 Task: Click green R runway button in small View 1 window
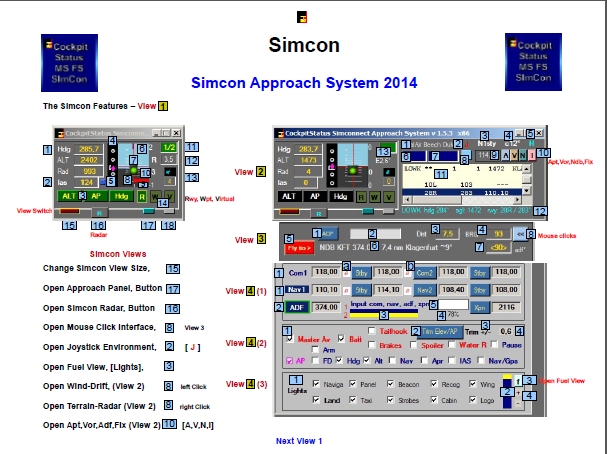pyautogui.click(x=142, y=197)
